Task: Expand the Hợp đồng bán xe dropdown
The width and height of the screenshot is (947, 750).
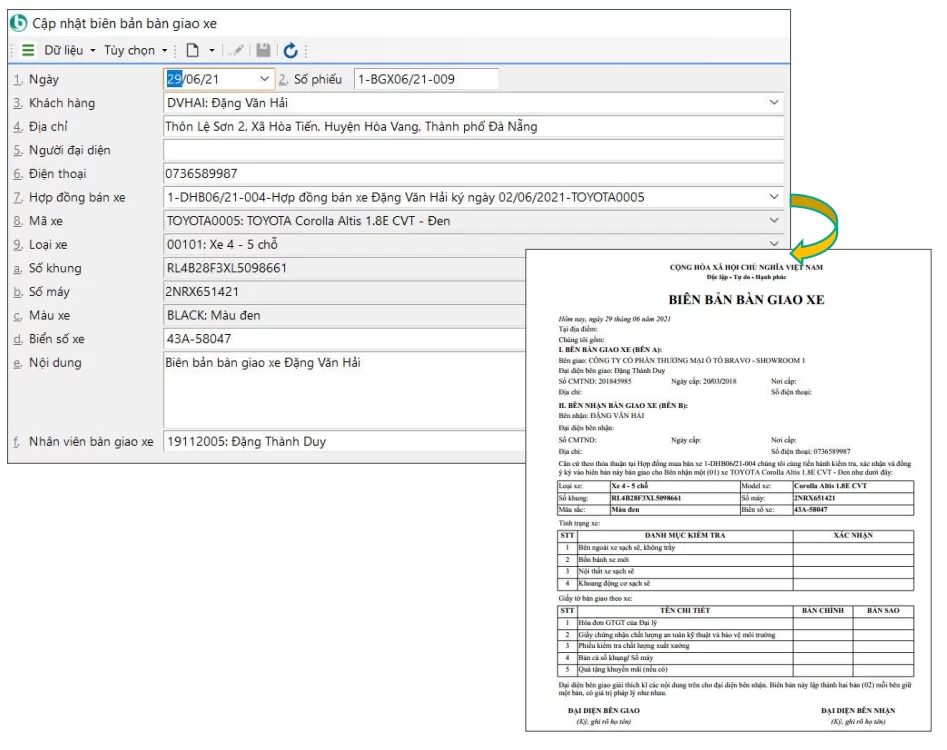Action: [x=774, y=197]
